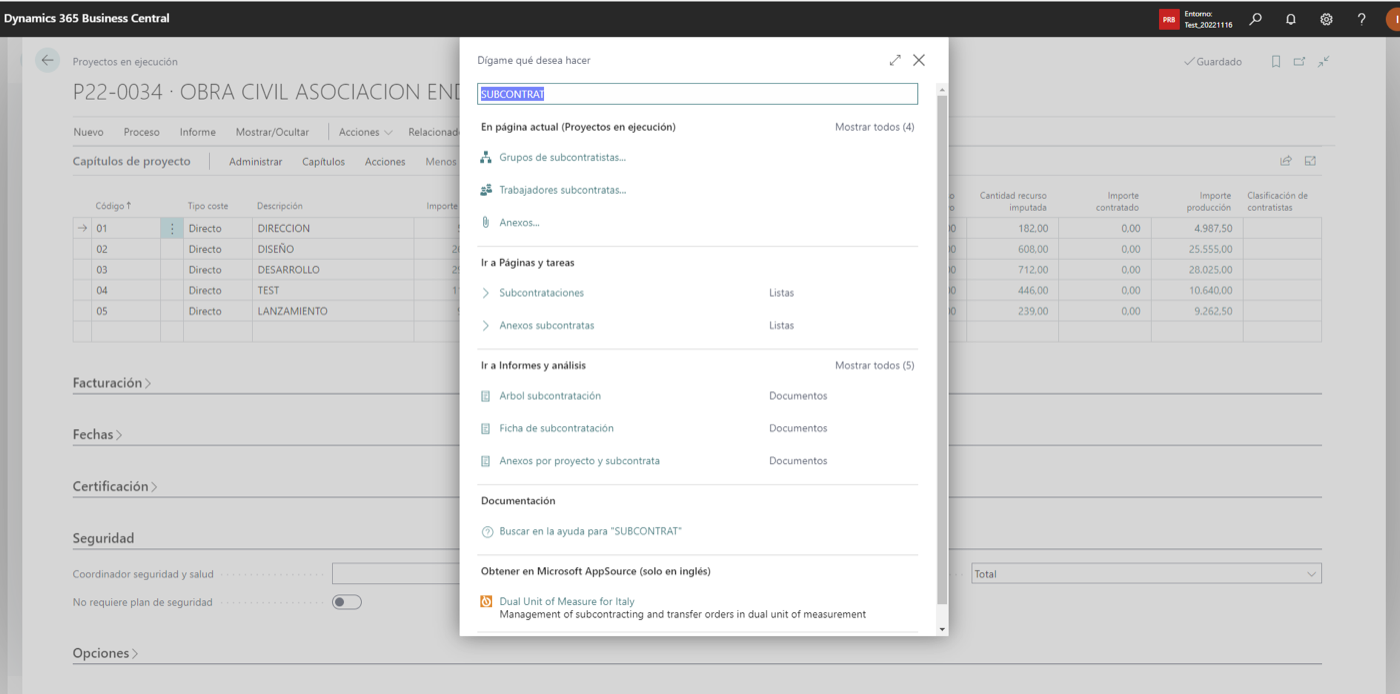The height and width of the screenshot is (694, 1400).
Task: Close the Dígame qué desea hacer dialog
Action: 919,60
